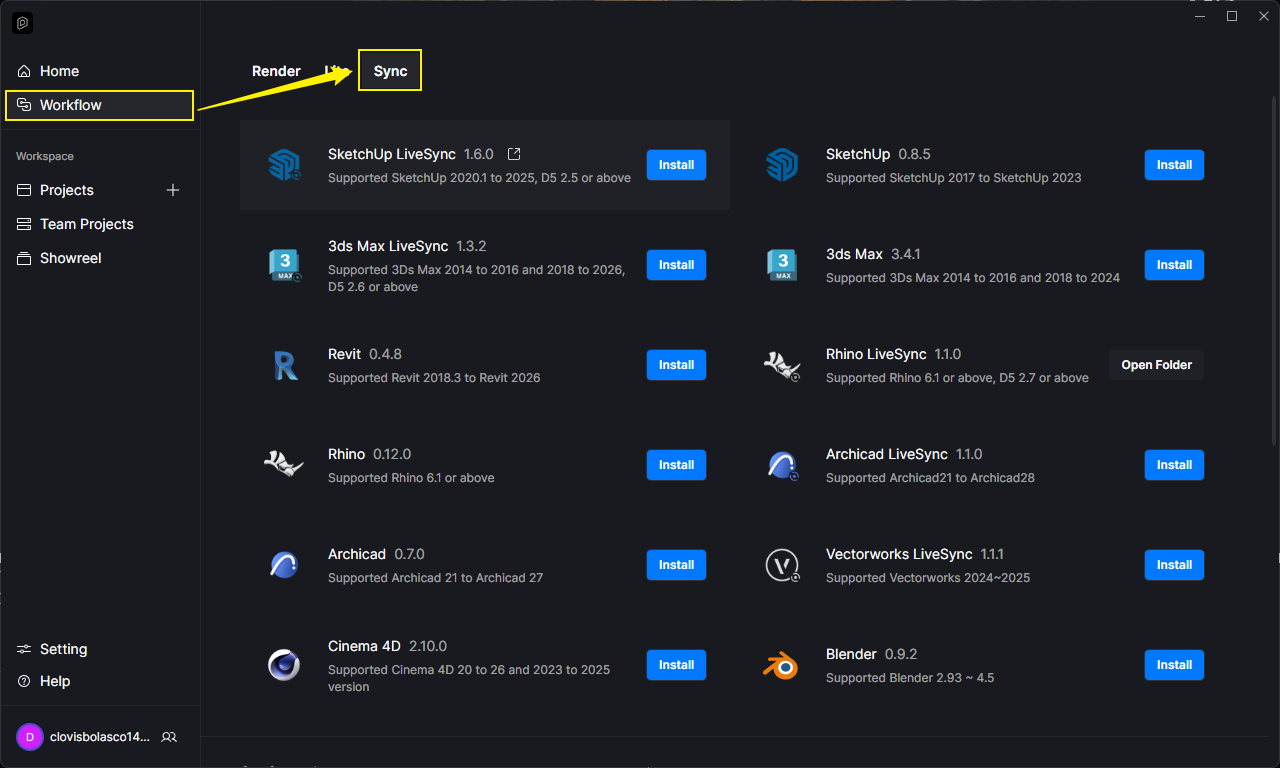Install 3ds Max LiveSync 1.3.2

coord(676,265)
